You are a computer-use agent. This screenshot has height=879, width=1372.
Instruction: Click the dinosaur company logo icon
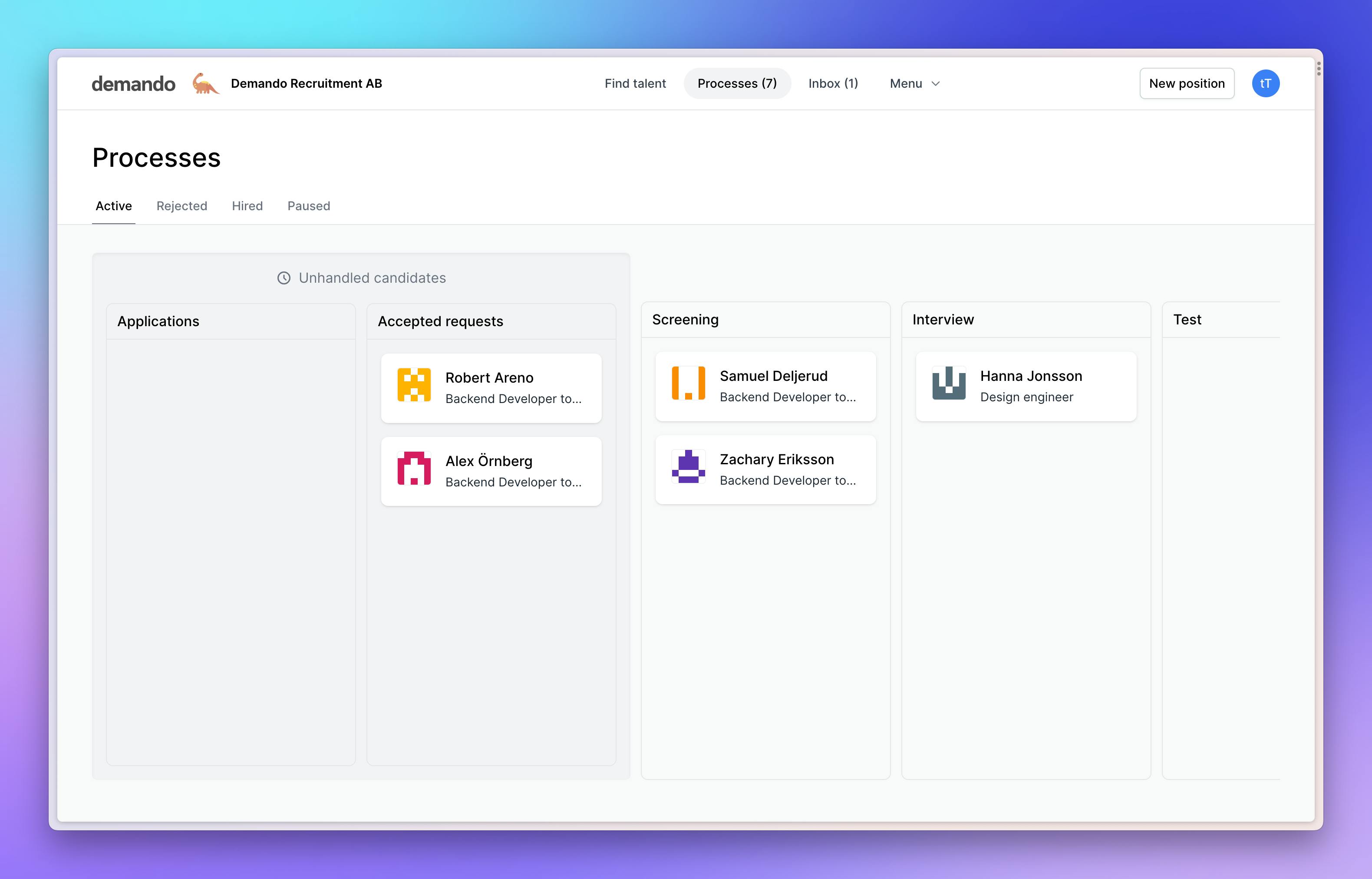tap(205, 83)
